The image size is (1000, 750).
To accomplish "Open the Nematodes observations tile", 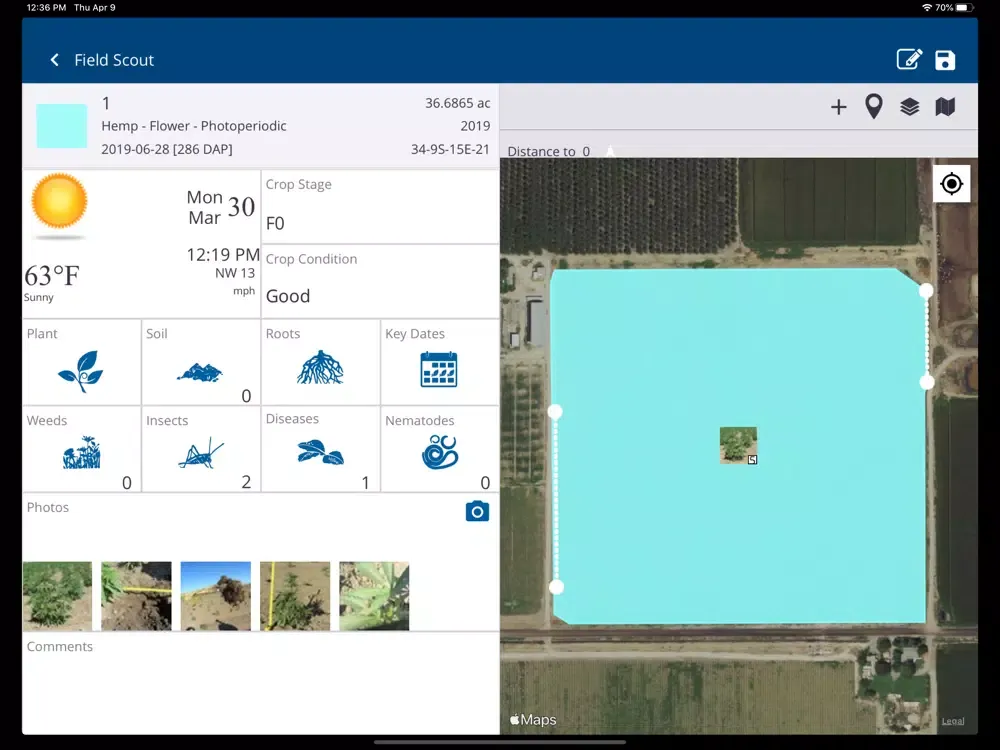I will pos(439,449).
